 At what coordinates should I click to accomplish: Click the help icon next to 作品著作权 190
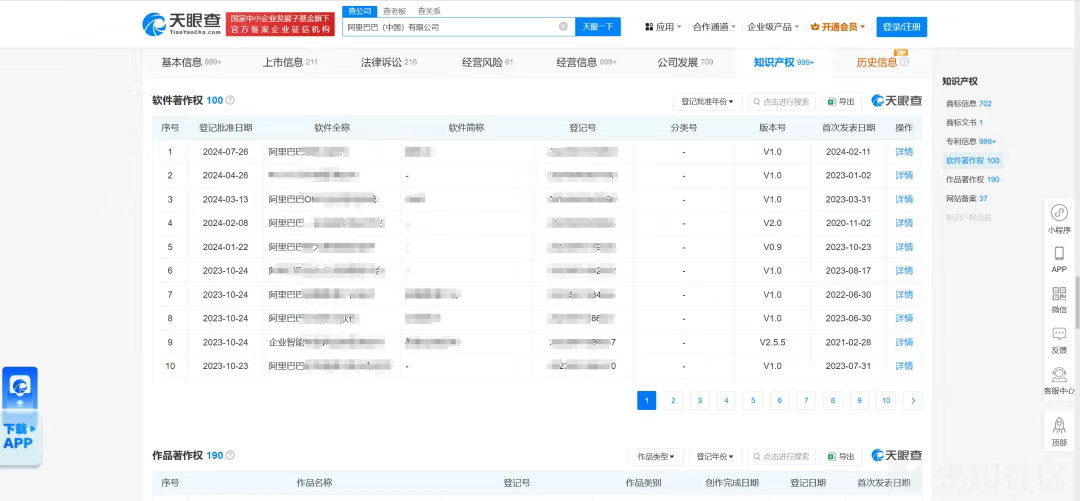coord(230,456)
